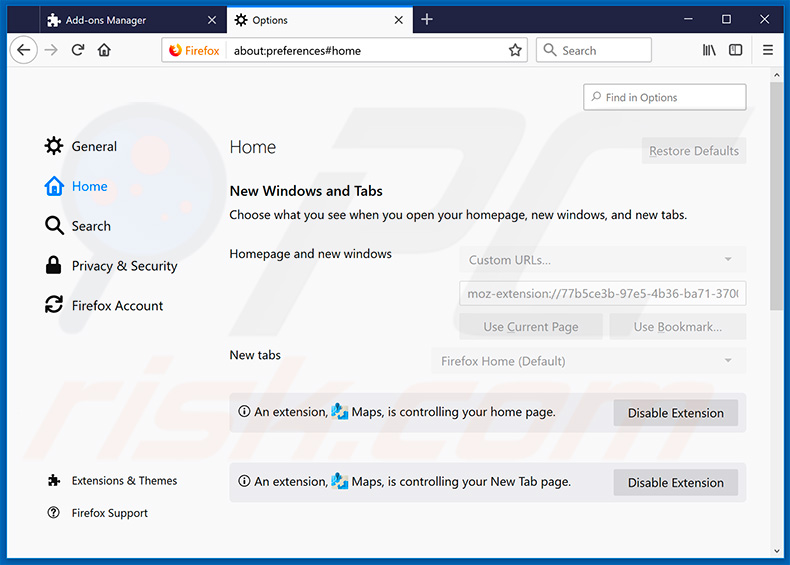This screenshot has width=790, height=565.
Task: Close the Options tab
Action: coord(399,20)
